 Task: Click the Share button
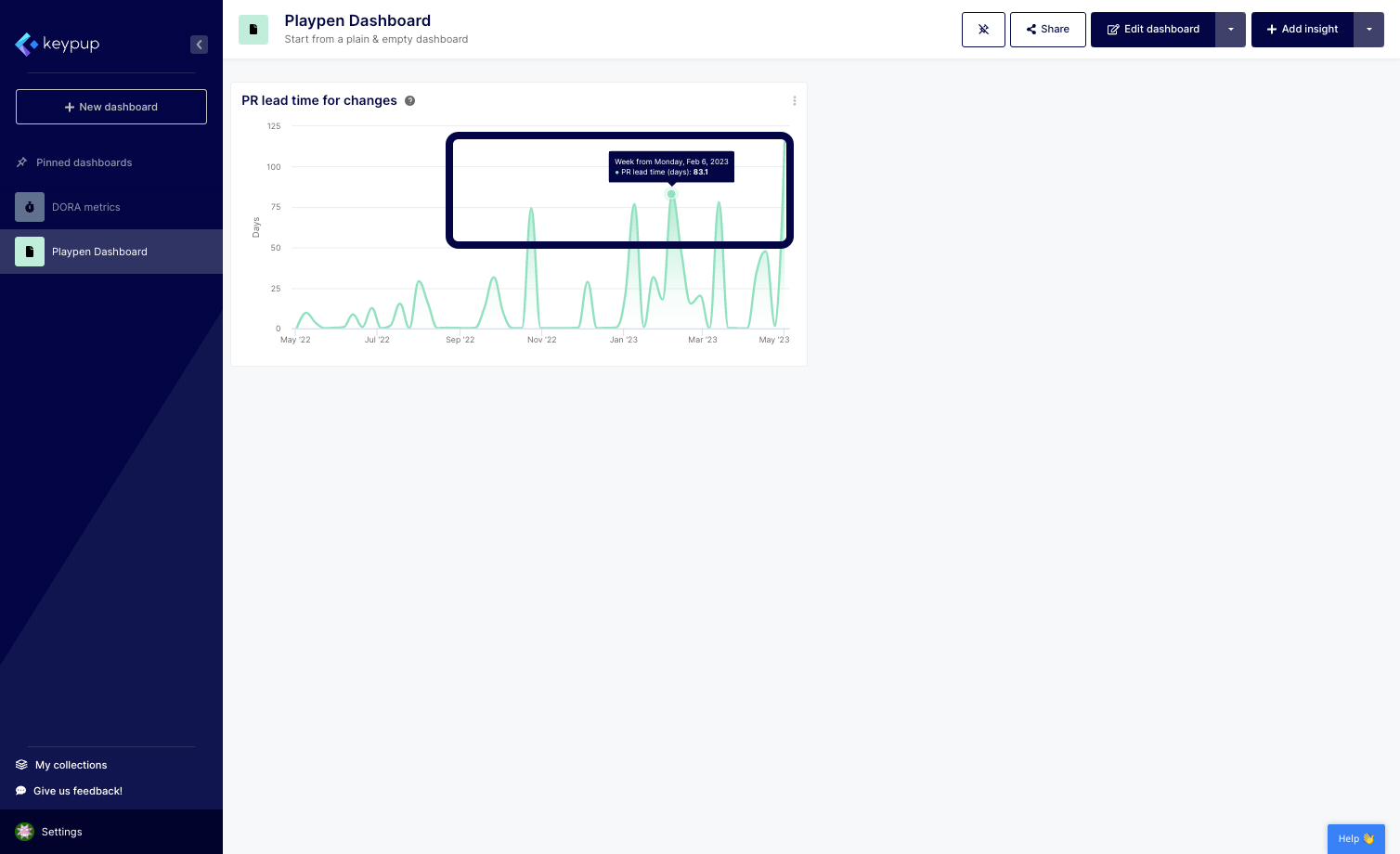point(1047,30)
